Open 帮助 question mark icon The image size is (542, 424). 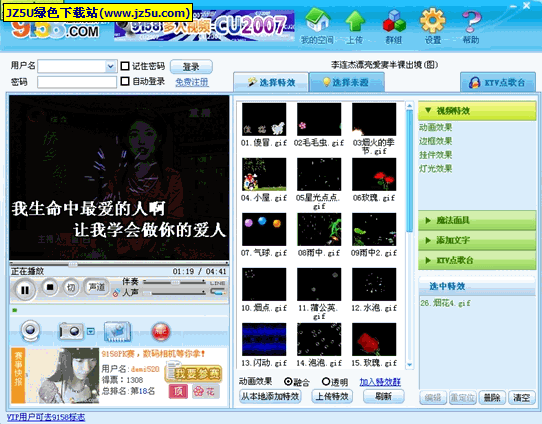(x=471, y=21)
